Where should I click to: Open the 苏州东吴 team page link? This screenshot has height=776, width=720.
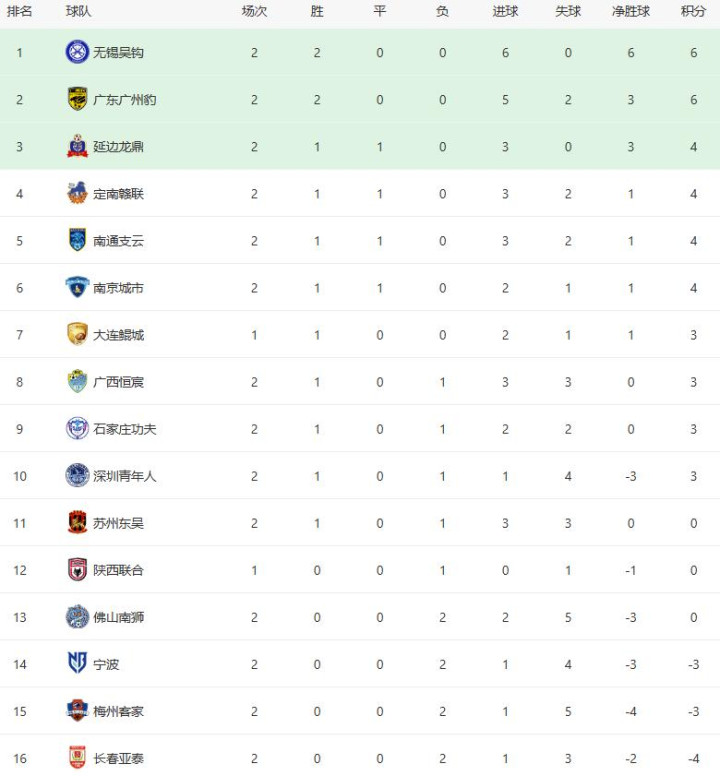click(118, 523)
